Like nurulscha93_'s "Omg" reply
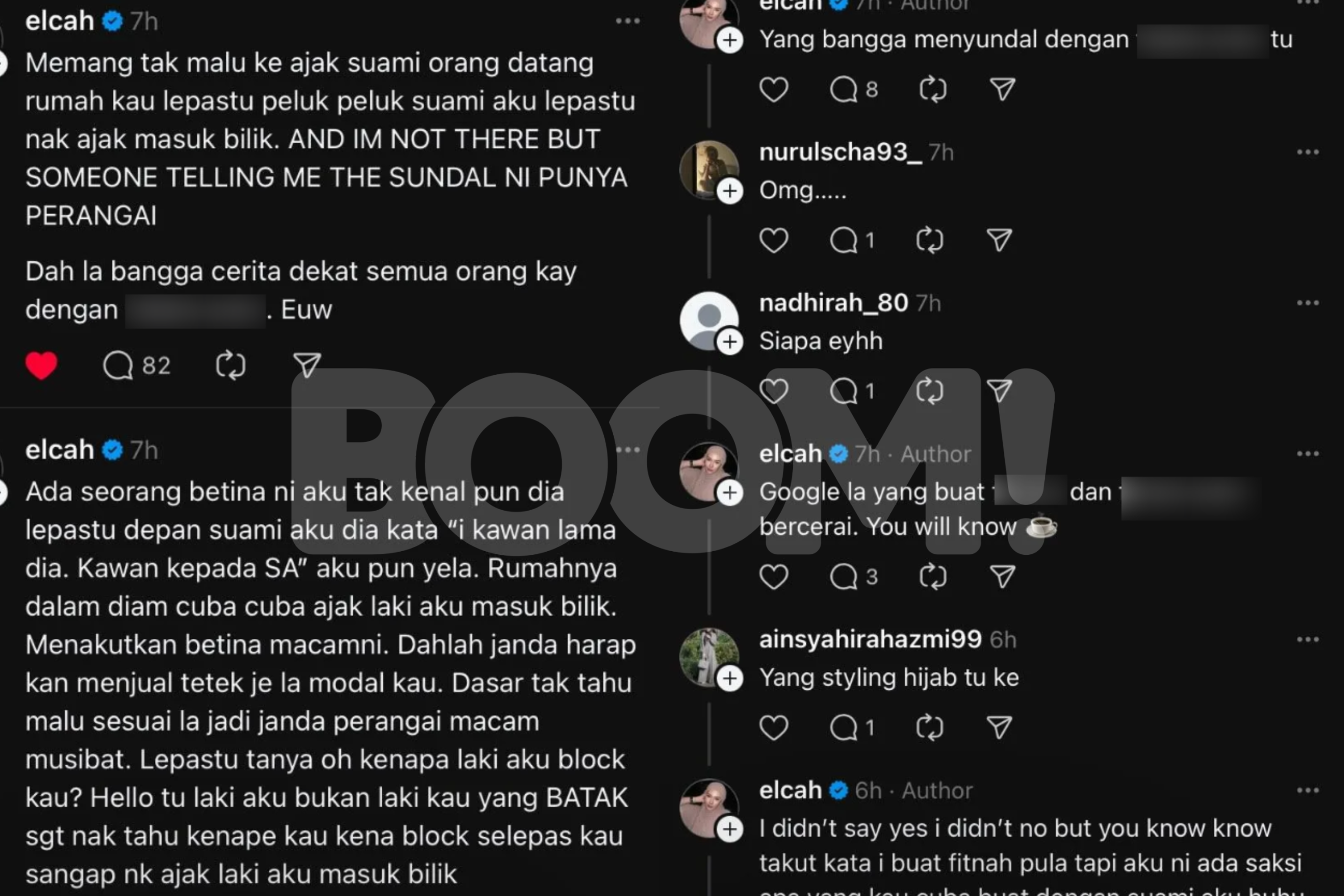The image size is (1344, 896). pyautogui.click(x=774, y=240)
